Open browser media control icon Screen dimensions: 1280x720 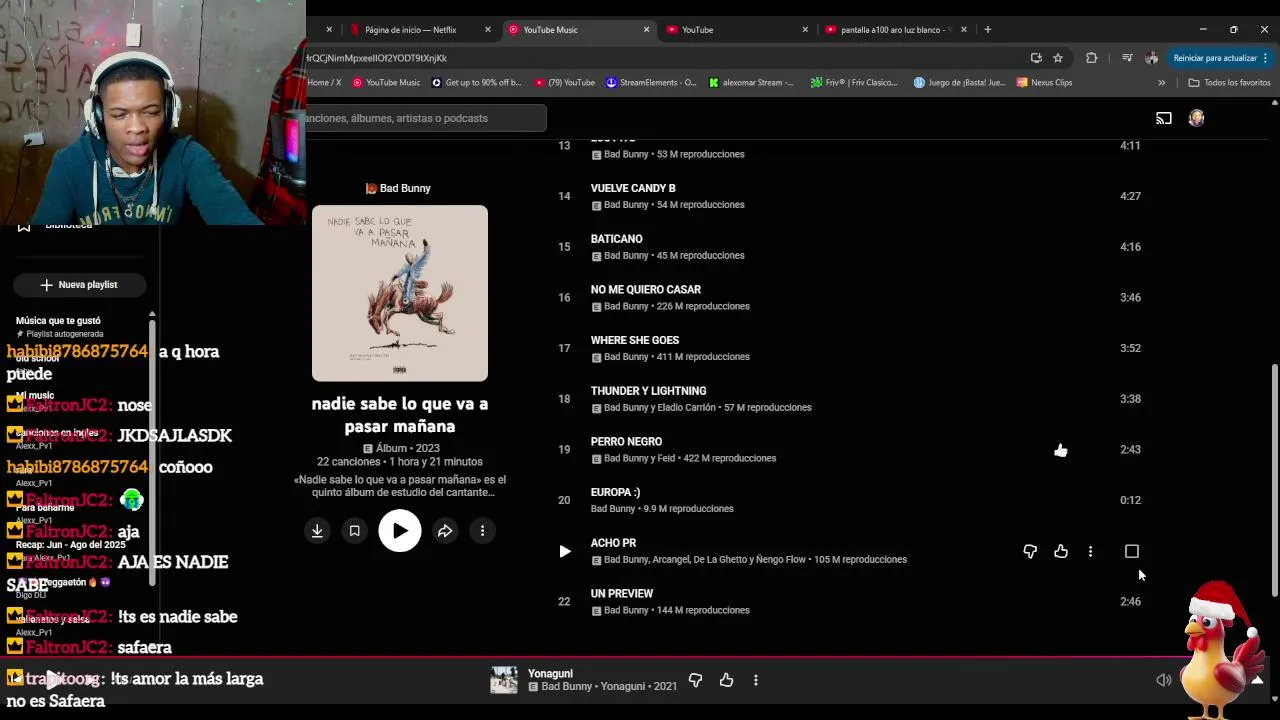click(1127, 58)
